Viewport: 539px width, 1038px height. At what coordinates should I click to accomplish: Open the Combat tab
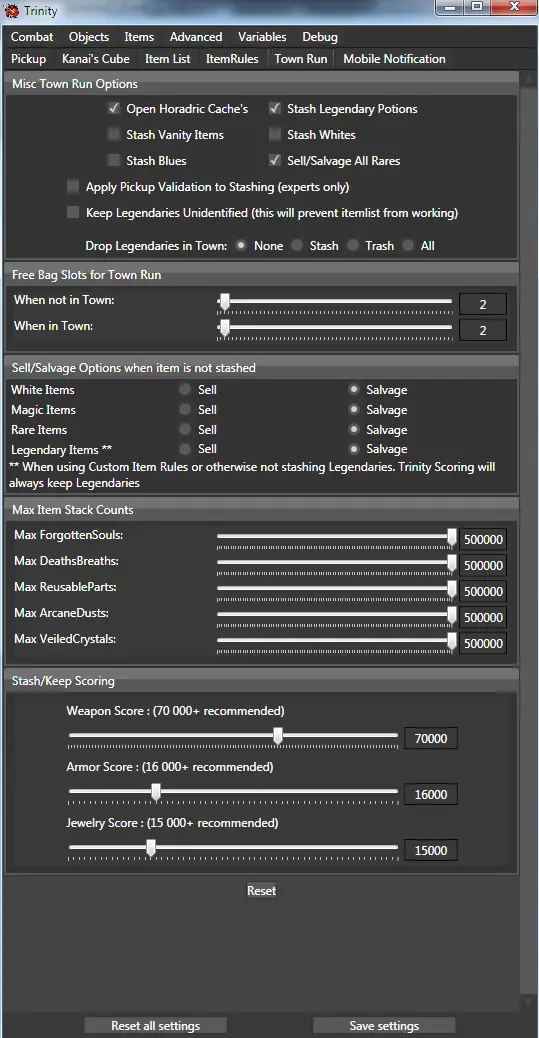[32, 37]
